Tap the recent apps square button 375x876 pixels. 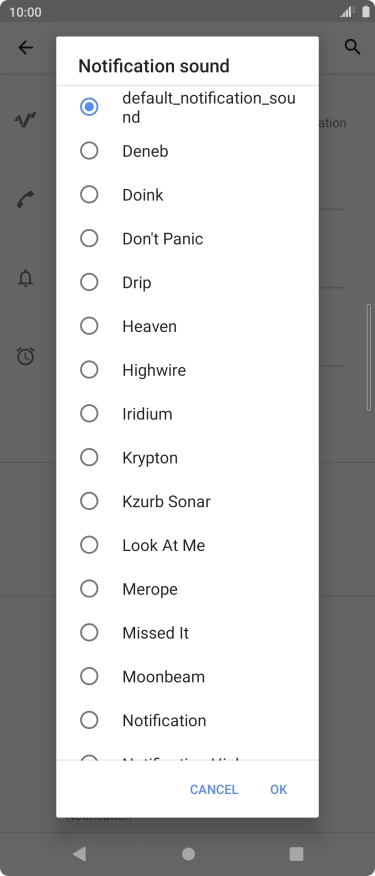(x=296, y=854)
